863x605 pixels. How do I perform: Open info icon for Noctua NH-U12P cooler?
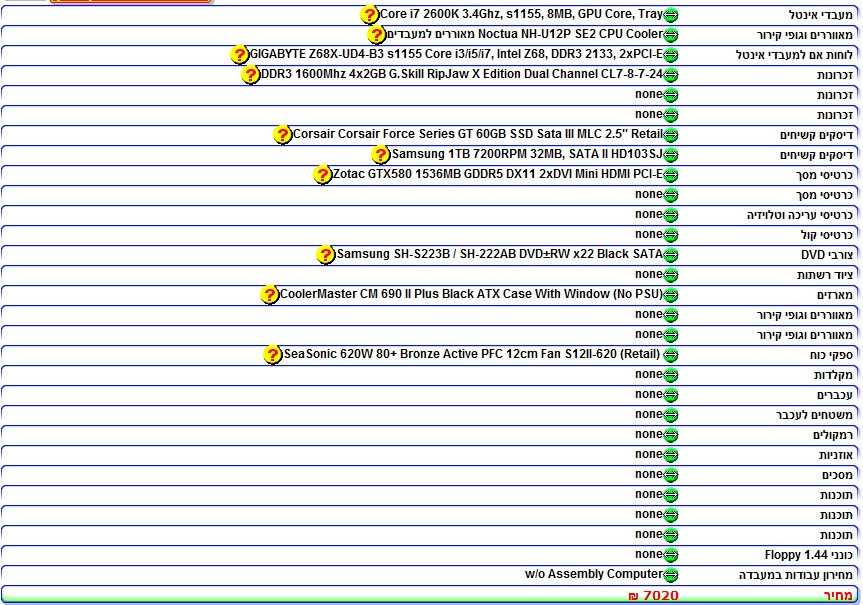(x=376, y=35)
